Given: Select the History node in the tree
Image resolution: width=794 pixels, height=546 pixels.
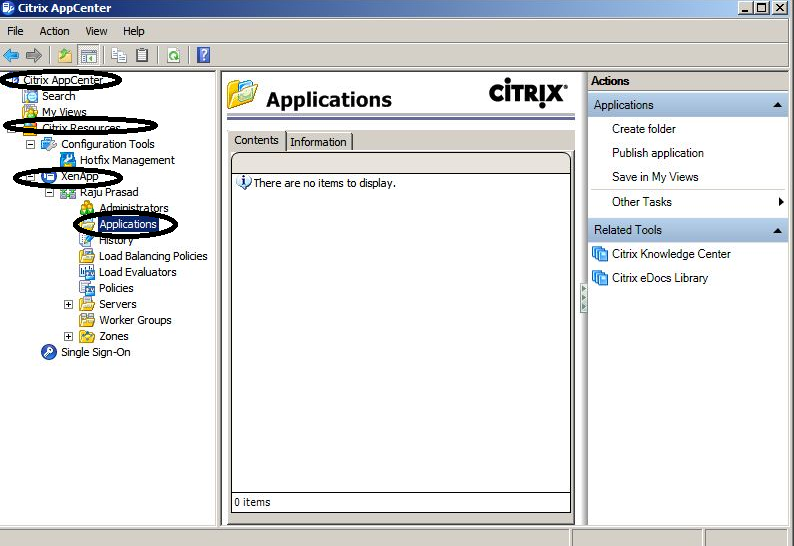Looking at the screenshot, I should (116, 241).
